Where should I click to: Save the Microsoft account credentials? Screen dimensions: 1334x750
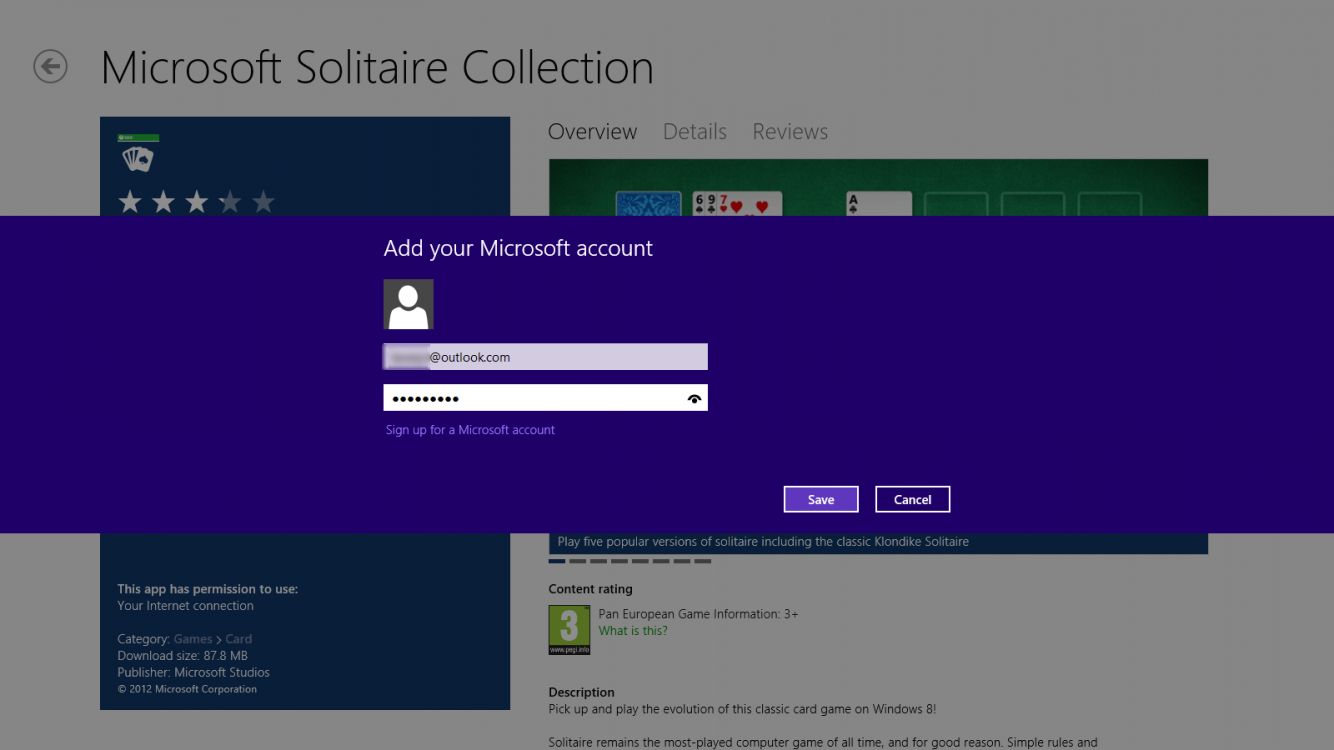[820, 498]
